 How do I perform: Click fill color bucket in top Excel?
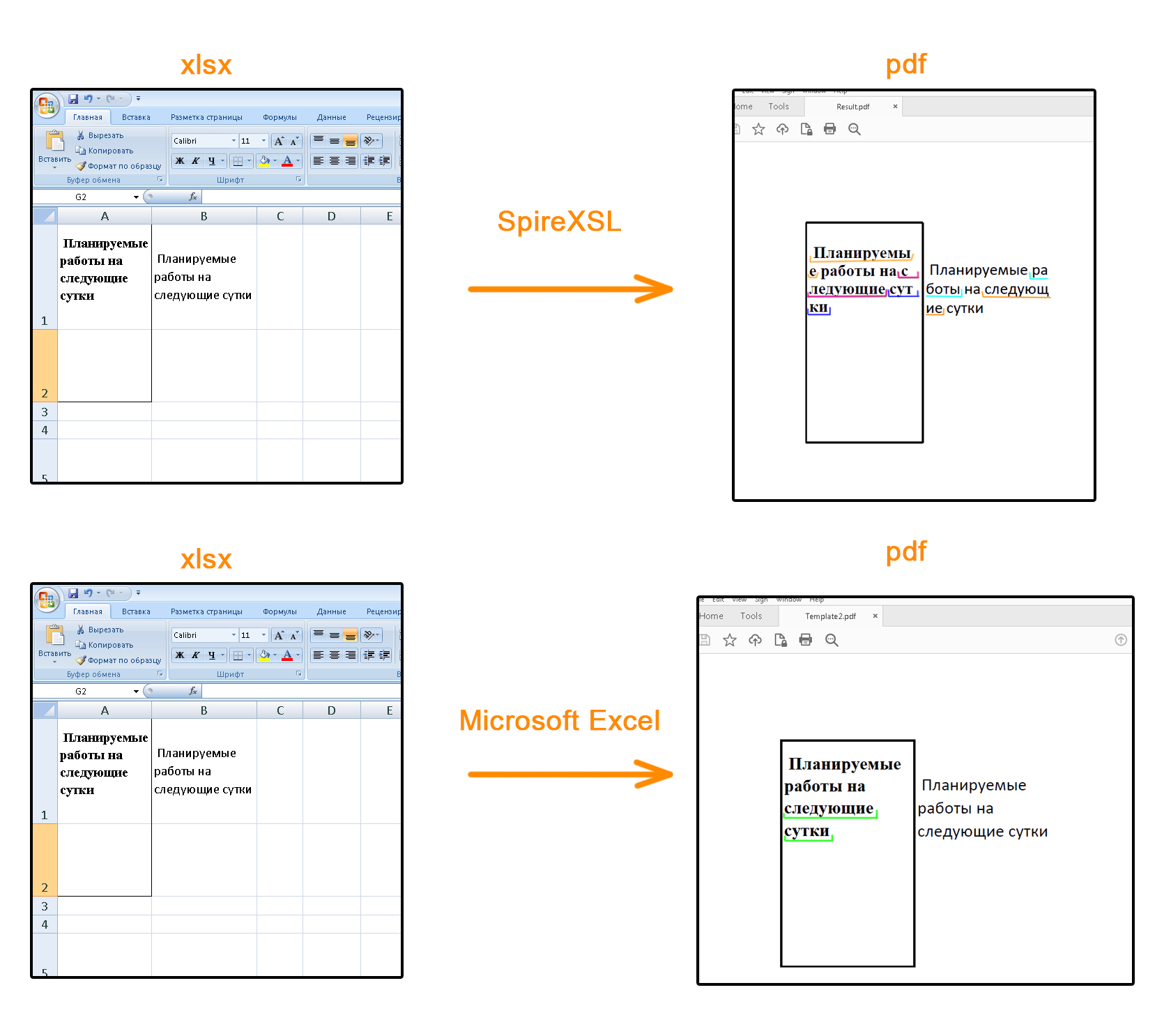point(264,161)
